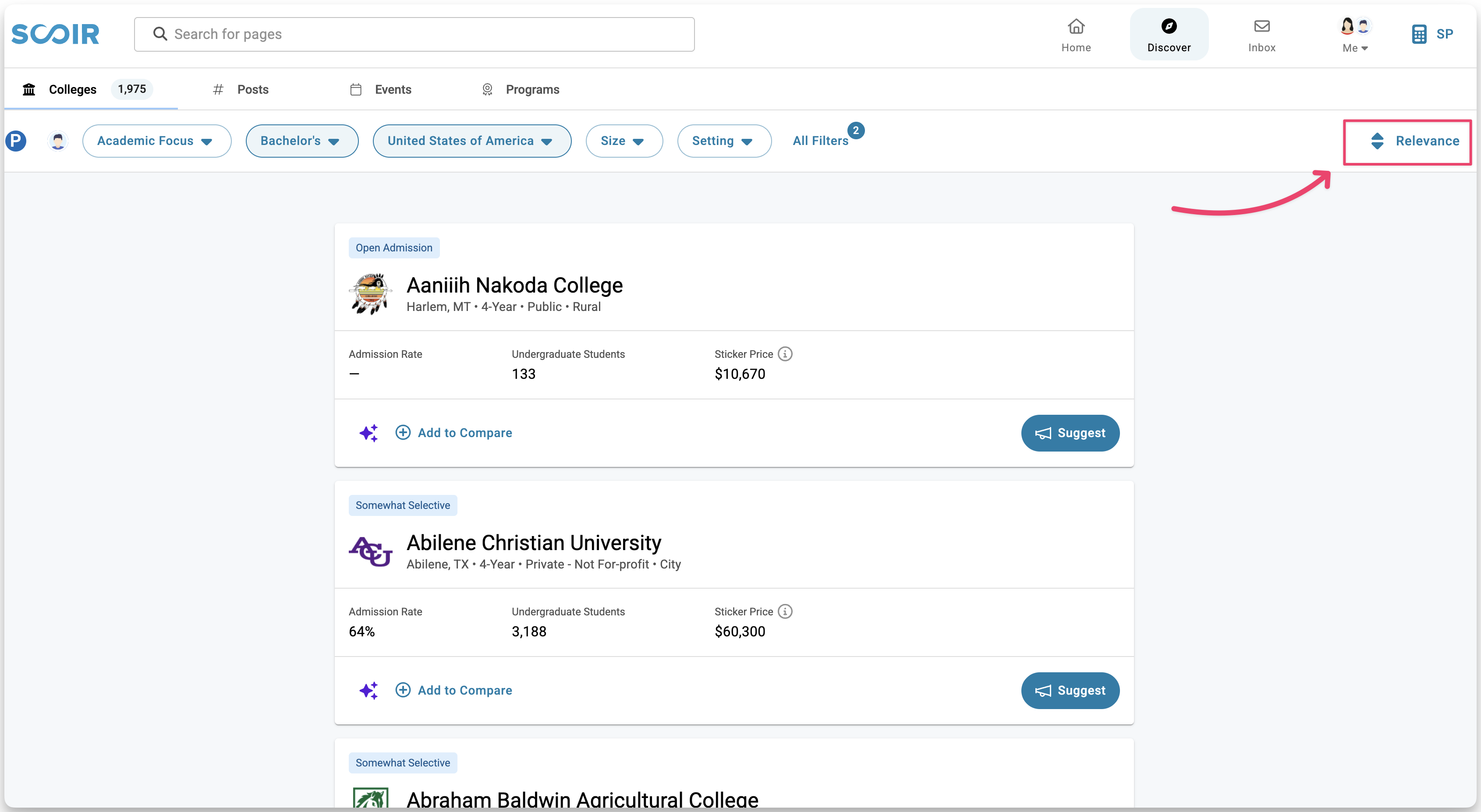
Task: Click Suggest for Aaniiih Nakoda College
Action: click(1070, 433)
